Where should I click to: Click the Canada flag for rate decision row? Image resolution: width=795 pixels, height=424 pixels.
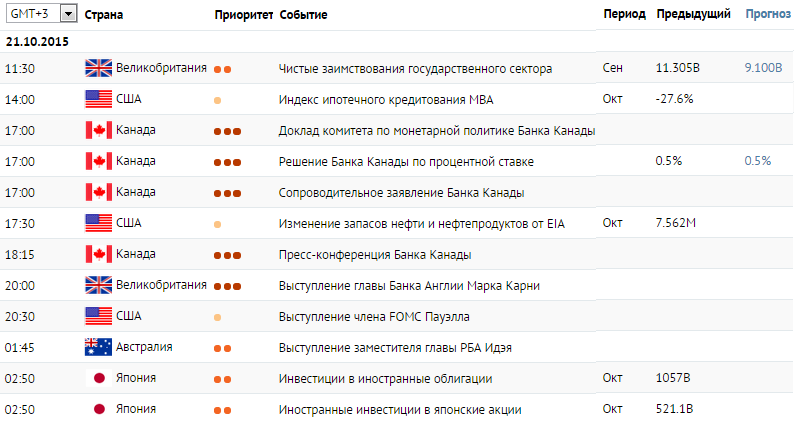point(98,161)
